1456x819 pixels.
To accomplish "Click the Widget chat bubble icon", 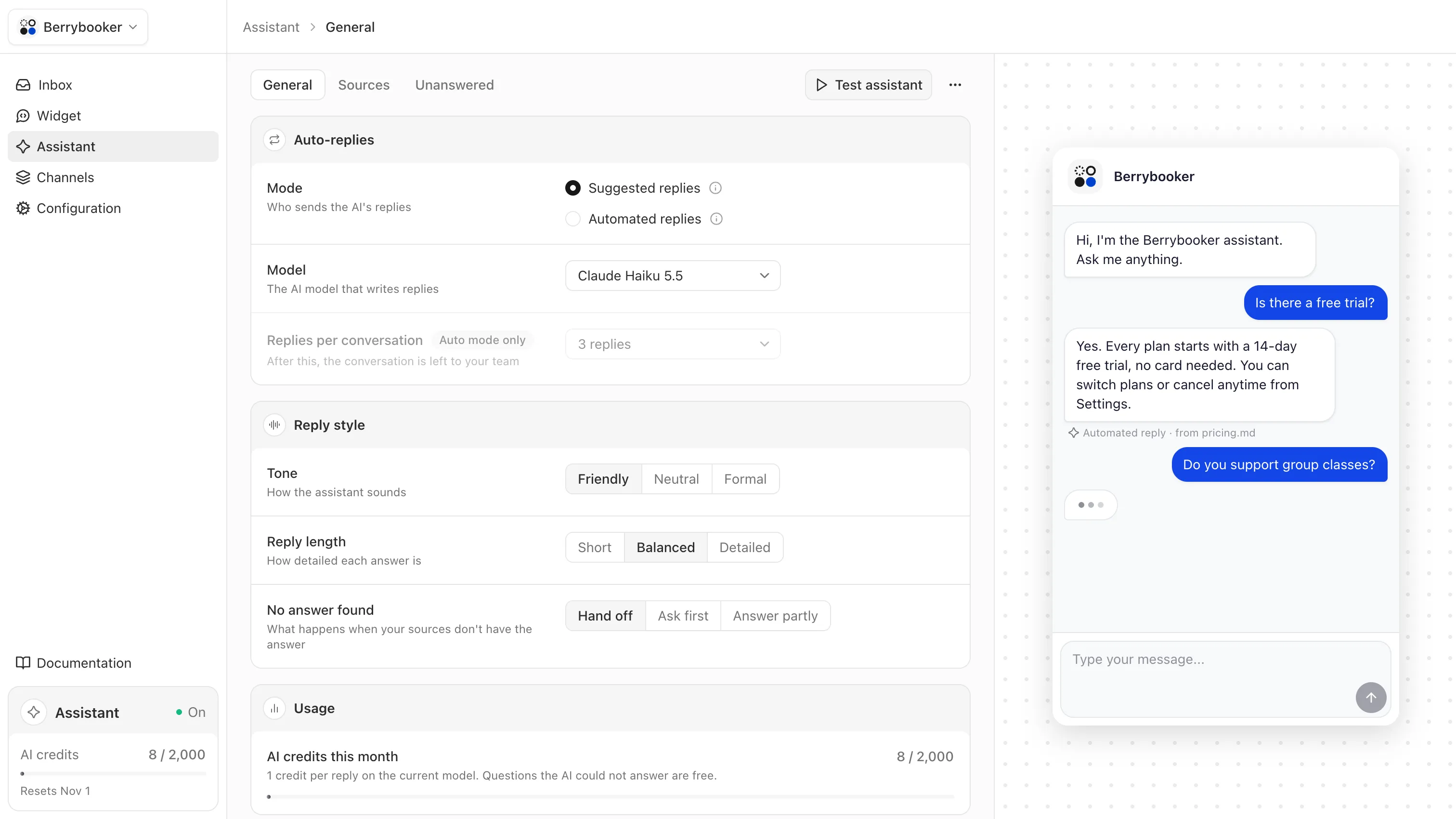I will coord(23,116).
